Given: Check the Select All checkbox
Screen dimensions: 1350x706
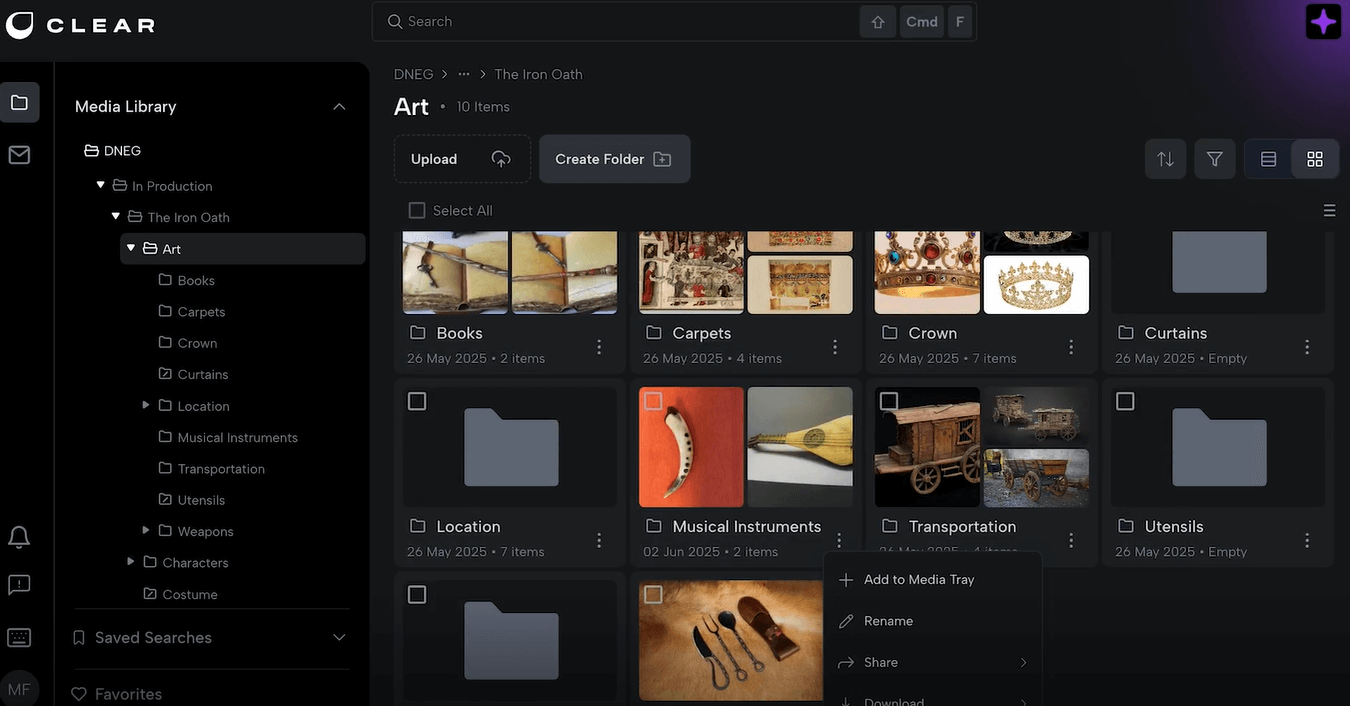Looking at the screenshot, I should click(417, 210).
